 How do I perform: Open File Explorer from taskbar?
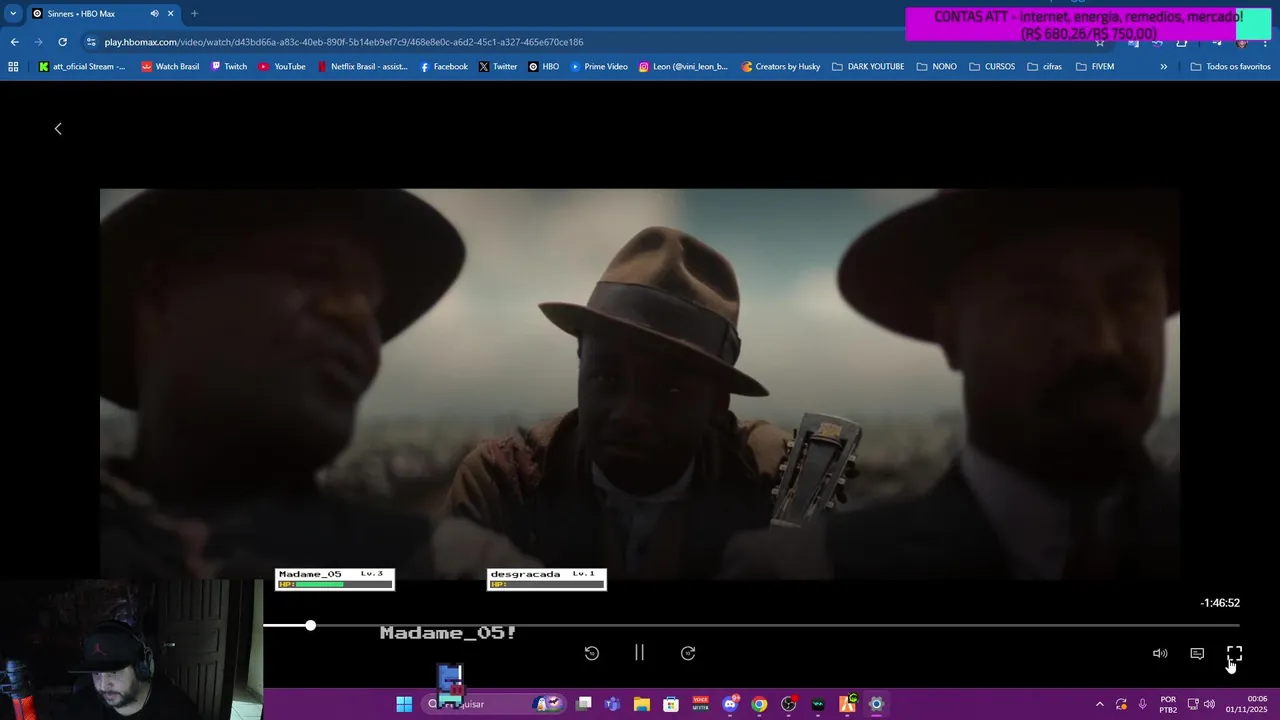coord(642,704)
